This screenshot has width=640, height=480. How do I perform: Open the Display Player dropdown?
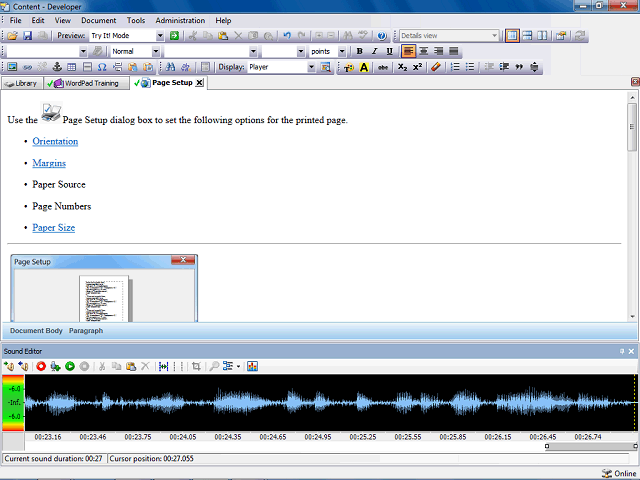[311, 67]
